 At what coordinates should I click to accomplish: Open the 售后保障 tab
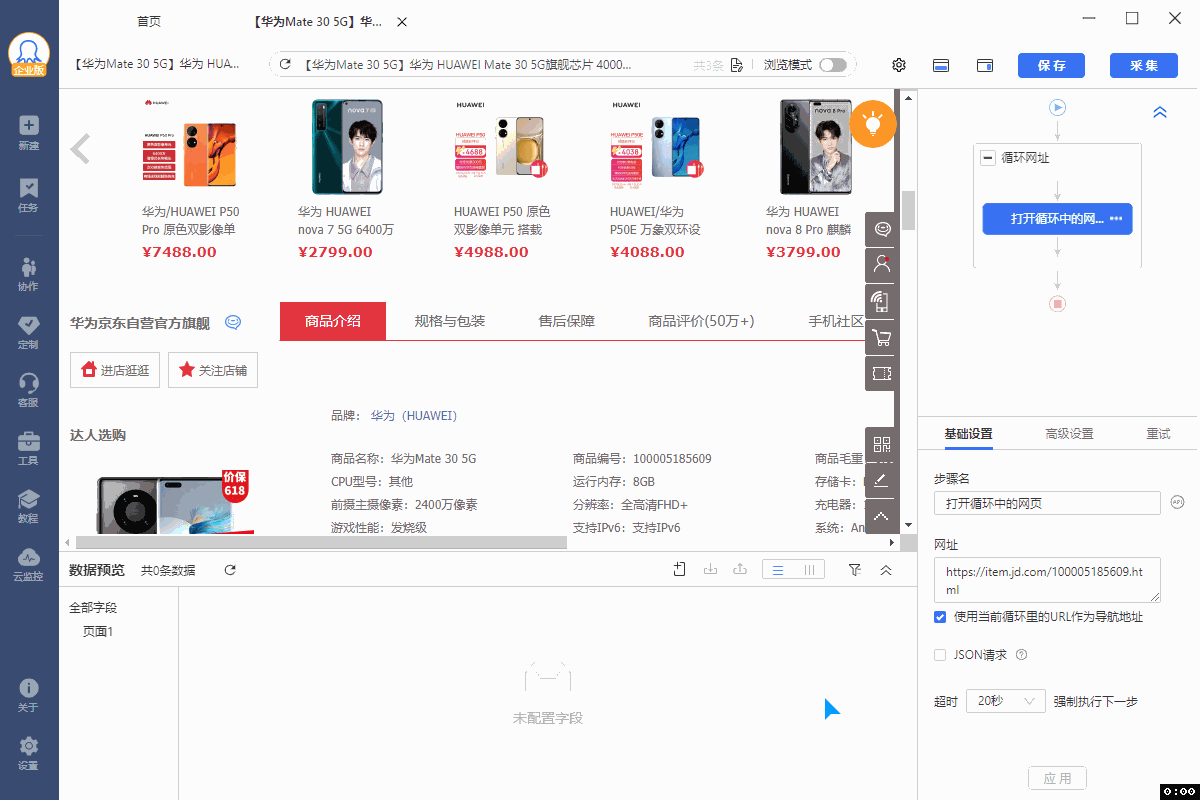(567, 321)
